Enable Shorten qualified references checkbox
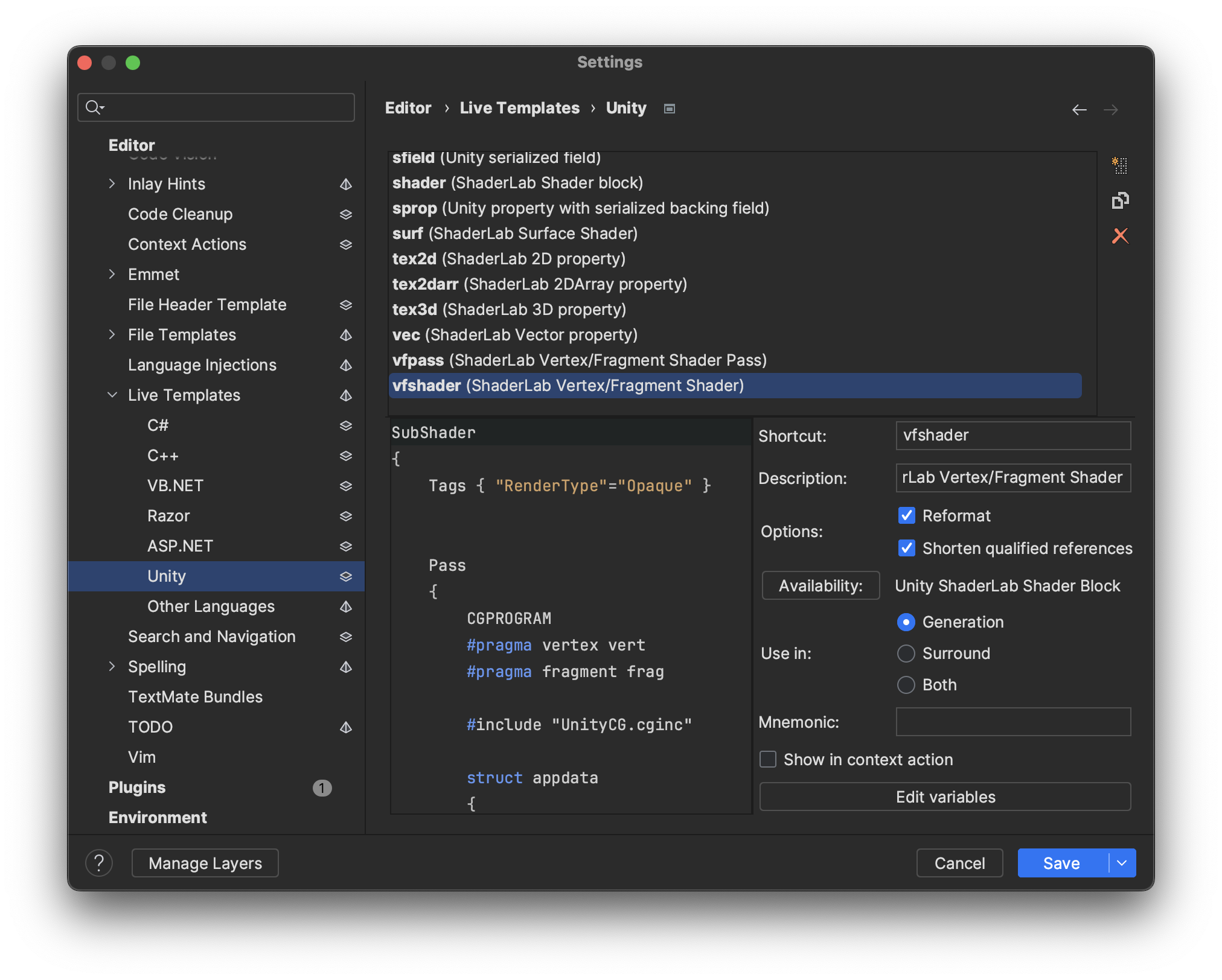The width and height of the screenshot is (1222, 980). [x=905, y=548]
